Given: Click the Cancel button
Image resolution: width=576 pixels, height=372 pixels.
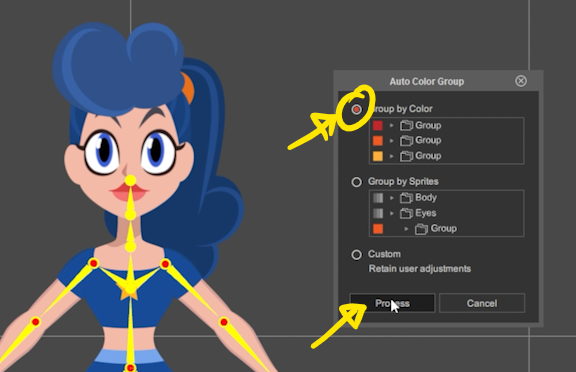Looking at the screenshot, I should point(482,303).
